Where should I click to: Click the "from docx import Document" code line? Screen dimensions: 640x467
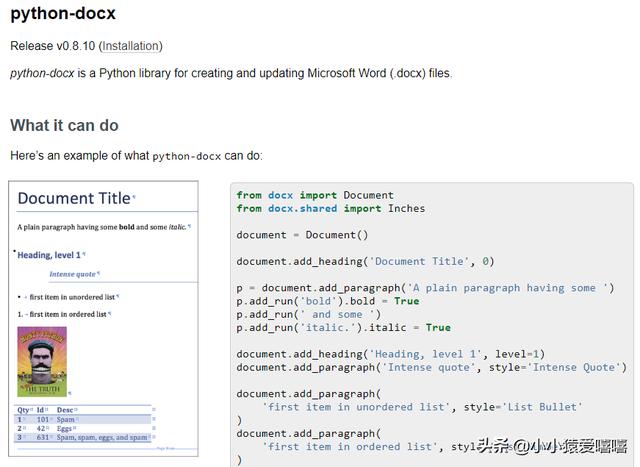point(315,195)
